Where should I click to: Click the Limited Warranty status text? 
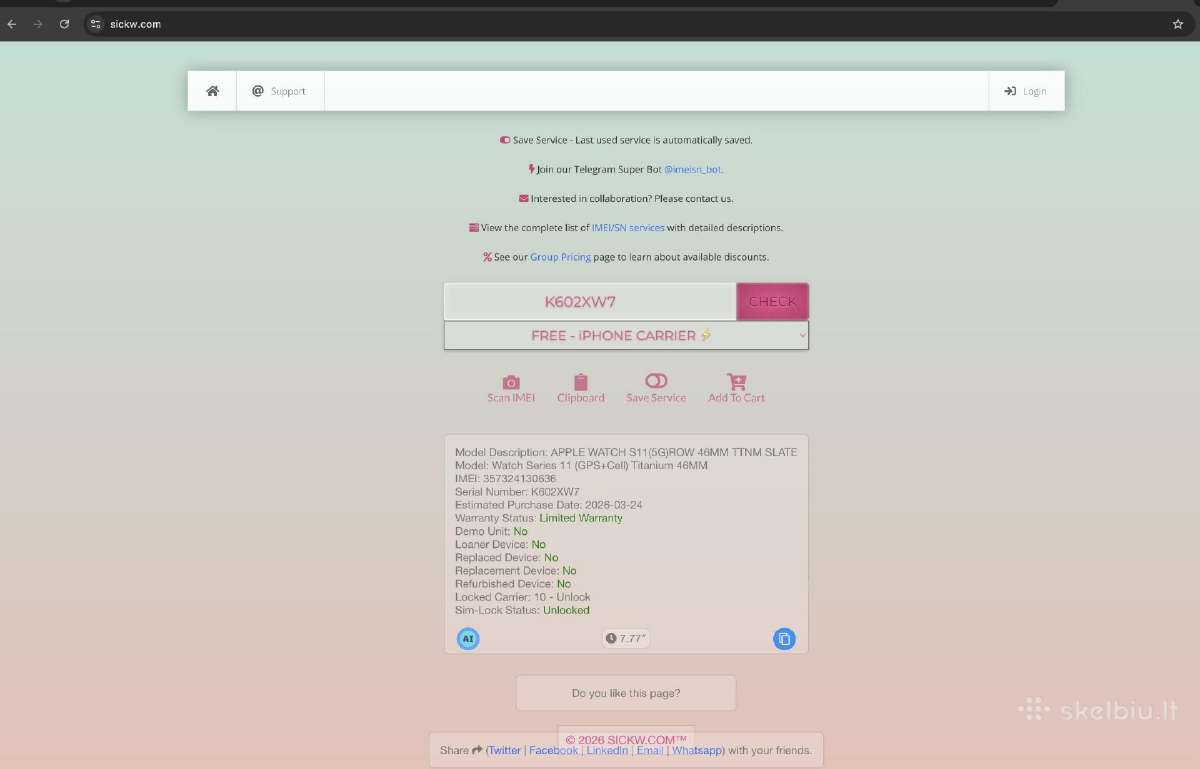click(x=581, y=518)
